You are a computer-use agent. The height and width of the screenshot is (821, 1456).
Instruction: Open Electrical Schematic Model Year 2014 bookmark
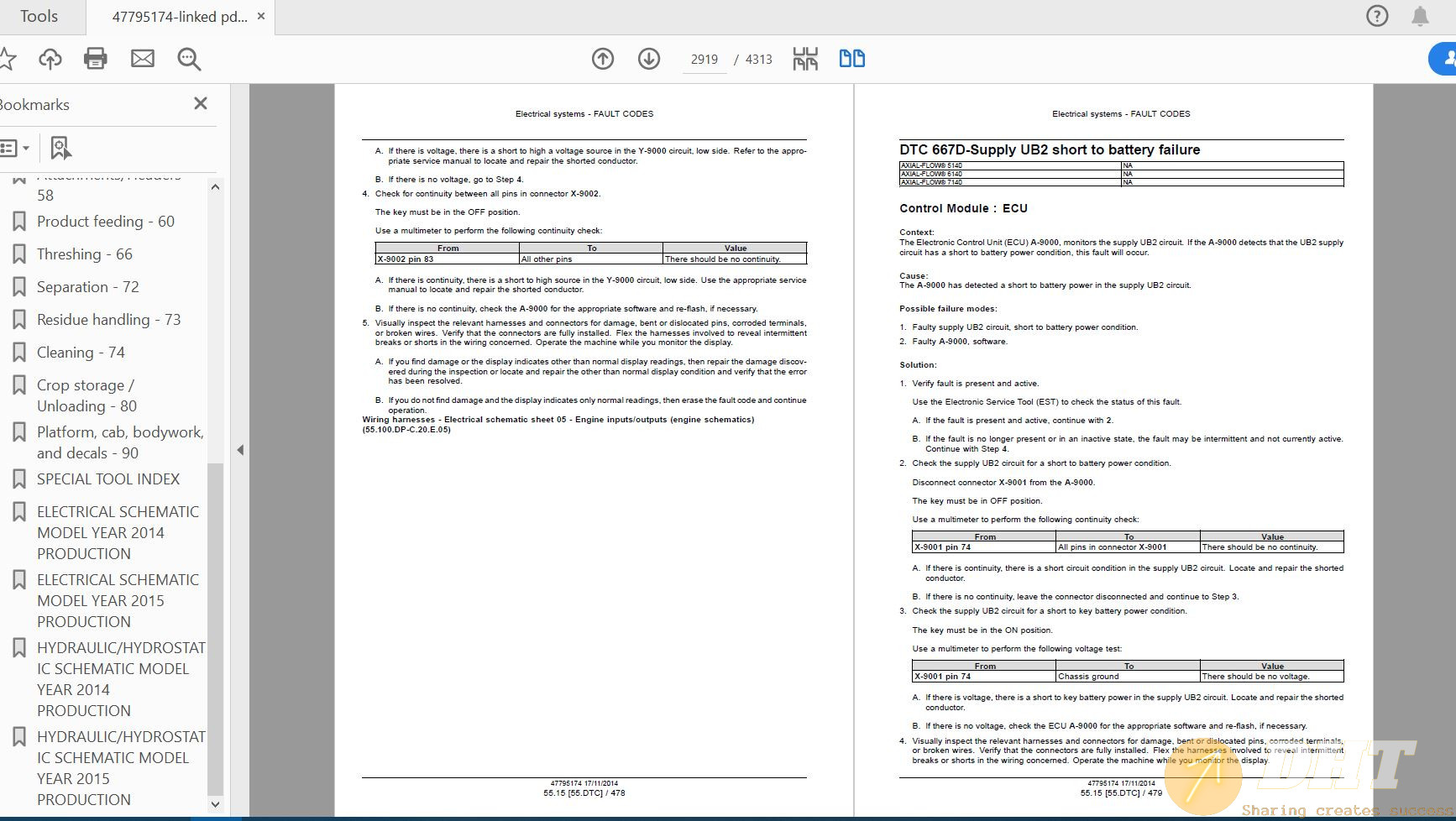[118, 533]
